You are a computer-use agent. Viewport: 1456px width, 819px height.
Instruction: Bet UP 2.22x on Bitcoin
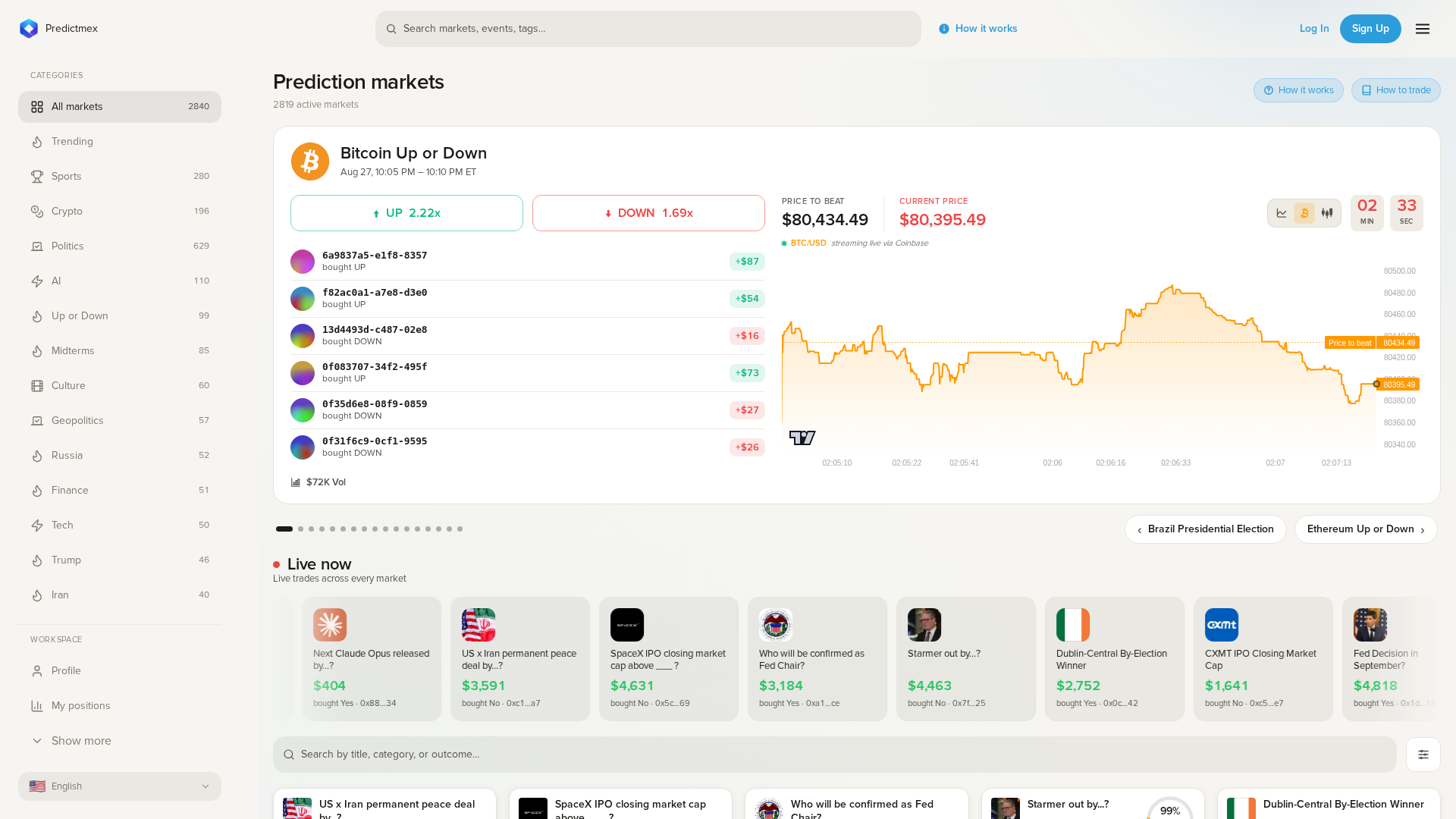pyautogui.click(x=406, y=213)
